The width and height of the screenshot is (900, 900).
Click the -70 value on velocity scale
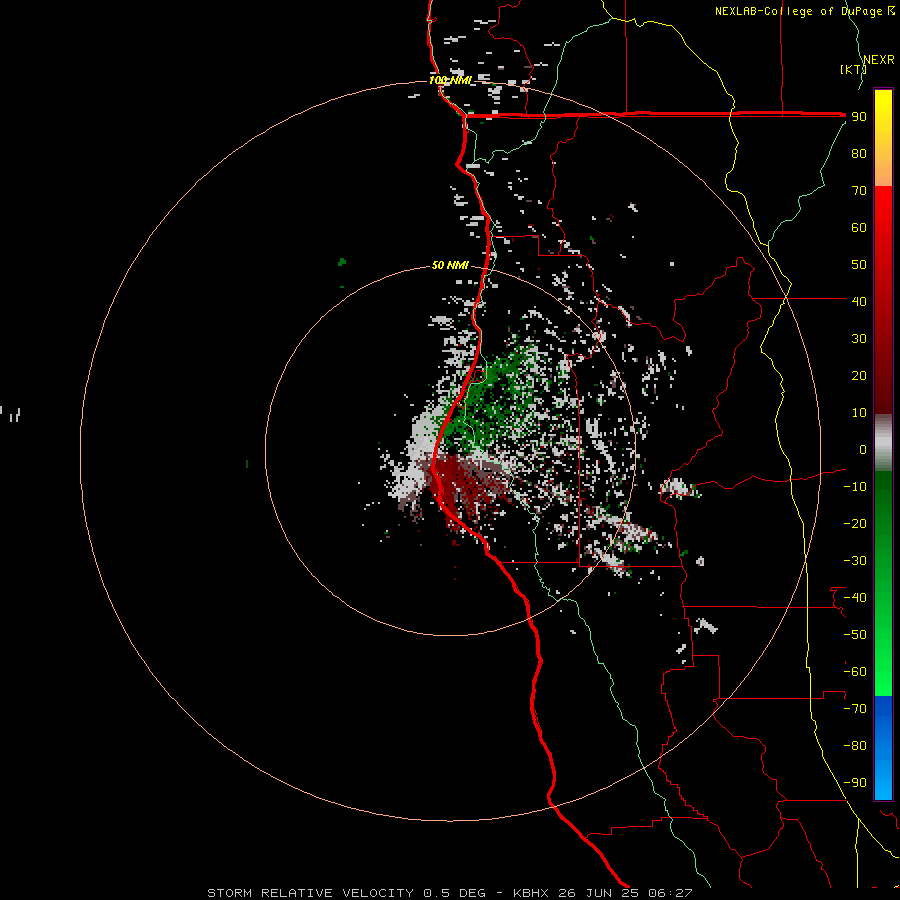pos(855,709)
